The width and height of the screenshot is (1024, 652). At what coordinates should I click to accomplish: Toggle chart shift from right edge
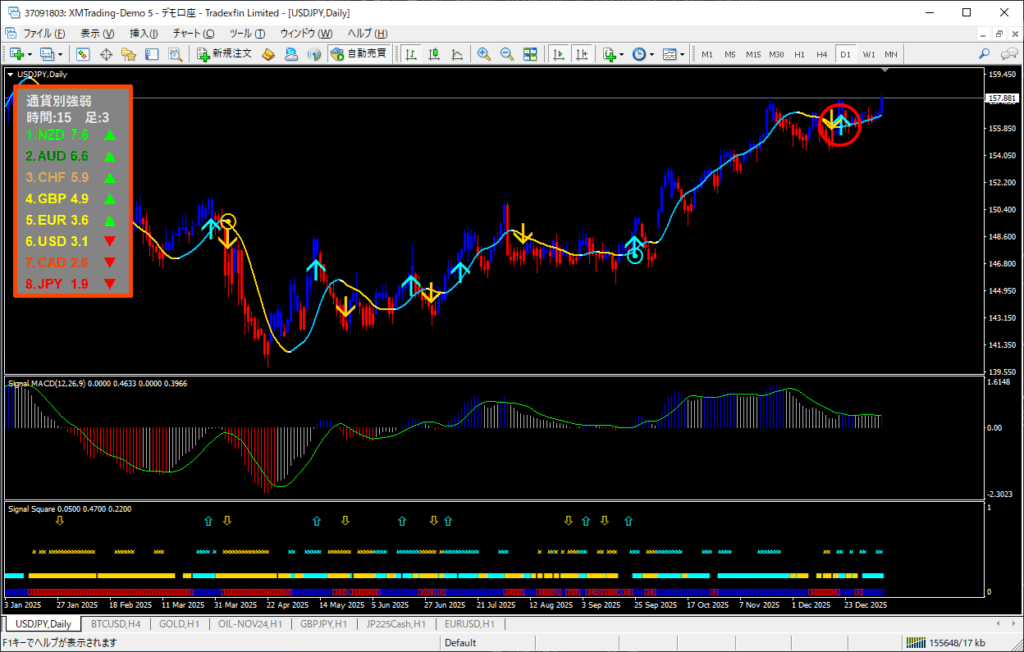coord(581,54)
